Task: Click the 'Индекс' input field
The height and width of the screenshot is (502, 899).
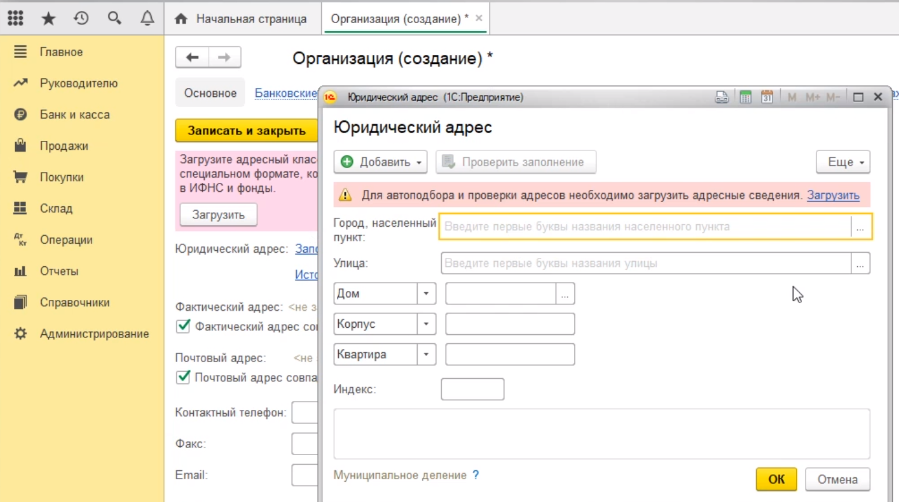Action: (x=472, y=389)
